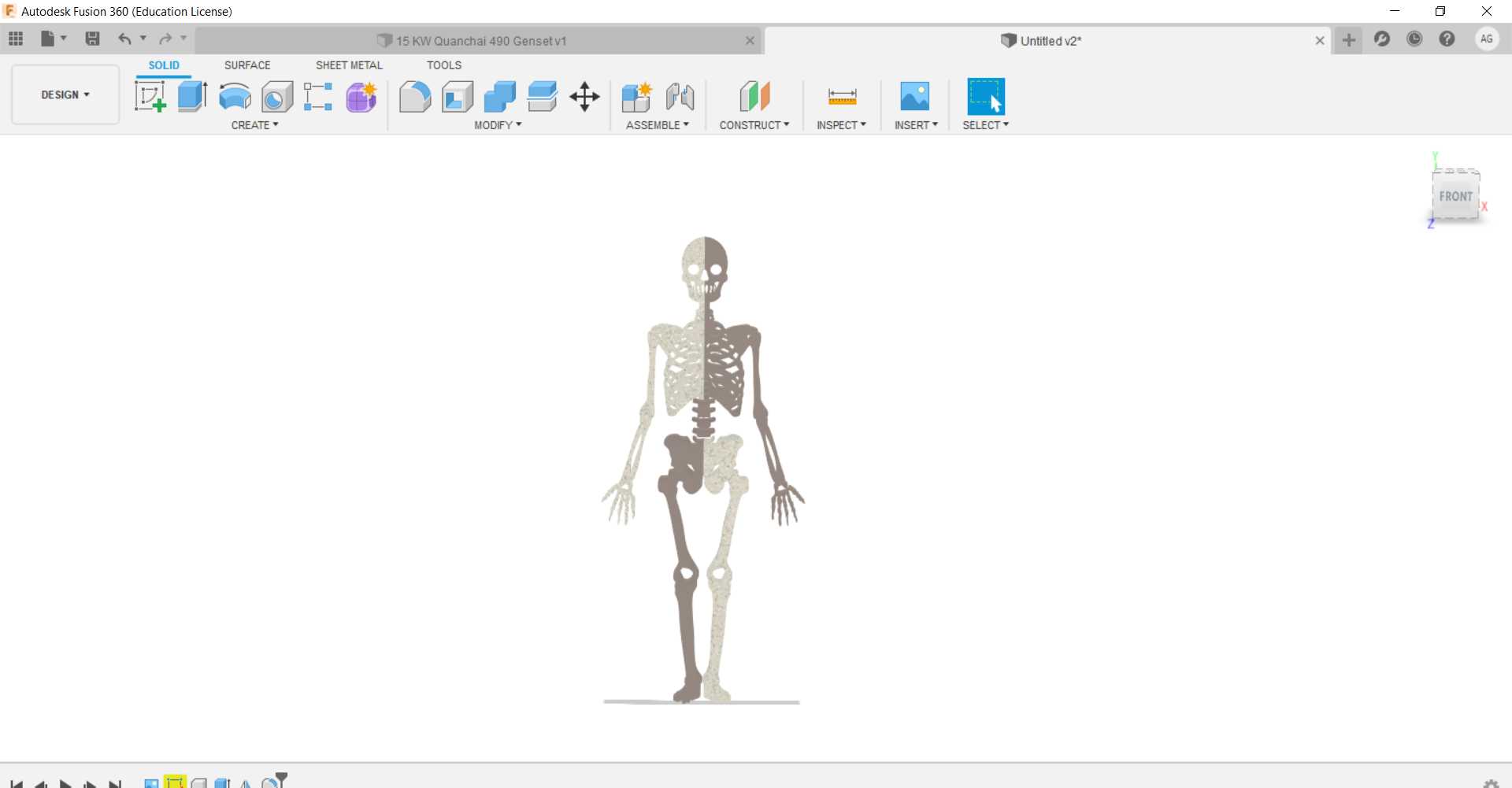Undo the last action
Screen dimensions: 1512x788
[124, 39]
